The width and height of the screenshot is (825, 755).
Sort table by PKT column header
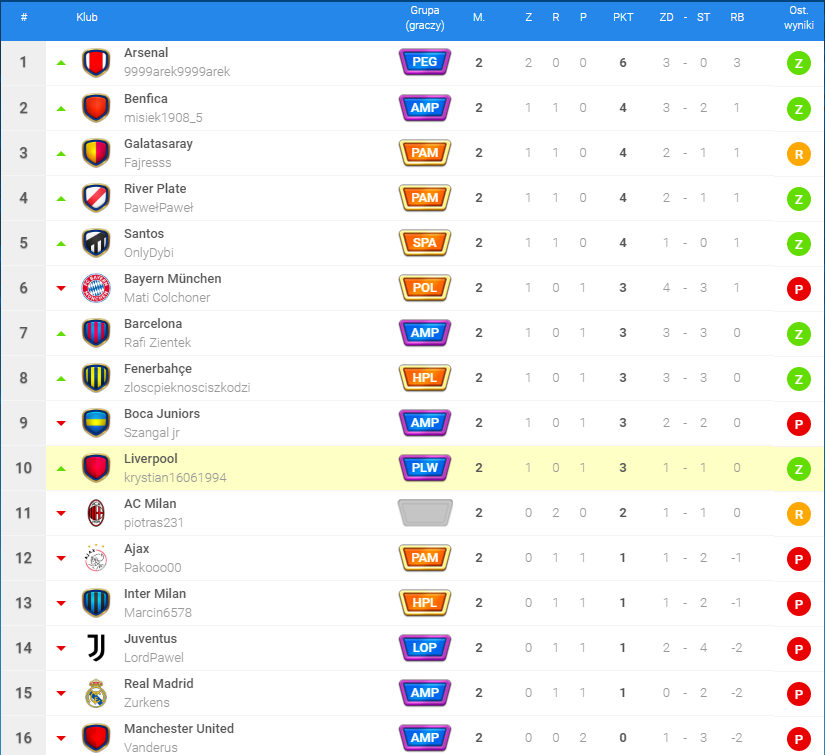622,18
